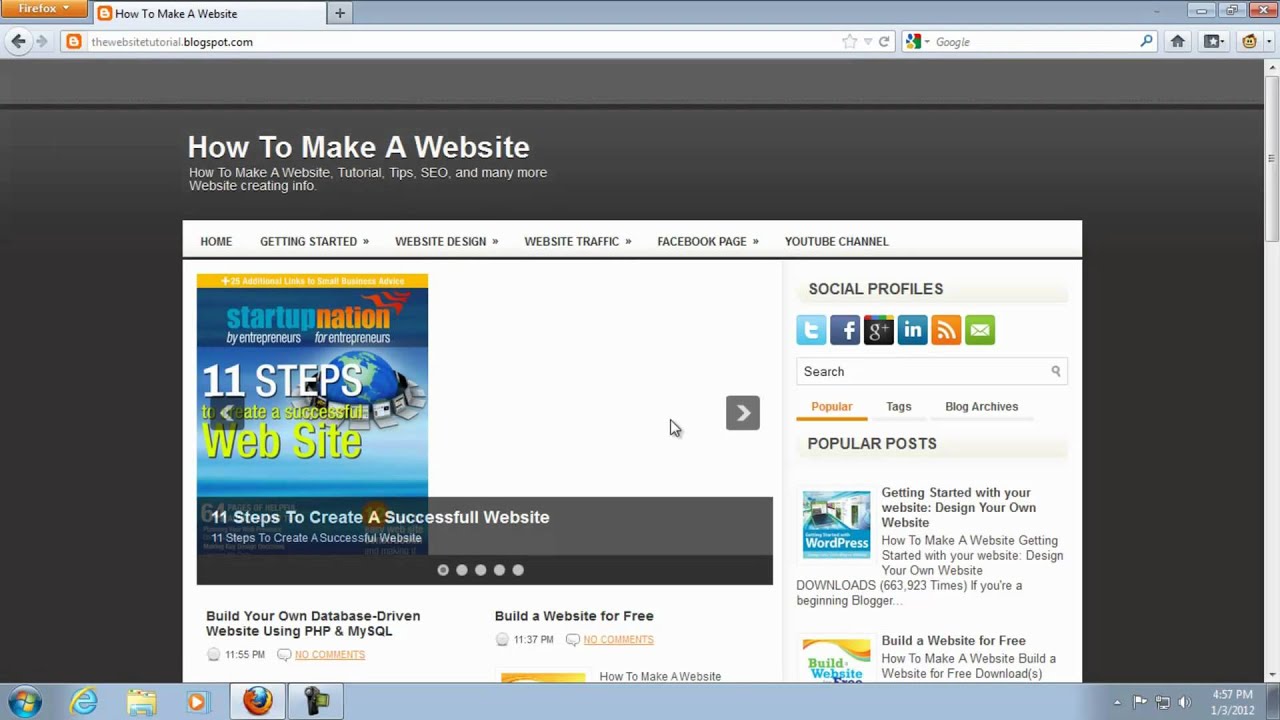Expand the Website Traffic menu
Viewport: 1280px width, 720px height.
pyautogui.click(x=578, y=241)
